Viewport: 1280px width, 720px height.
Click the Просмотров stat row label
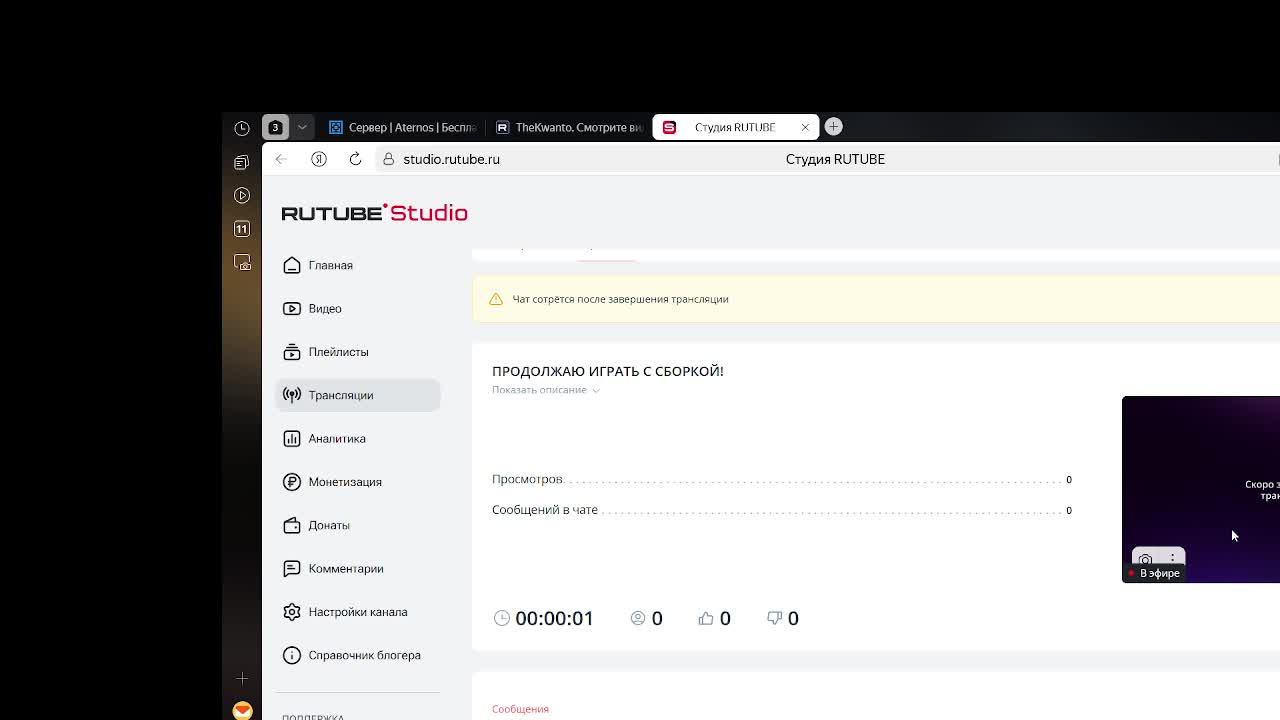coord(527,479)
